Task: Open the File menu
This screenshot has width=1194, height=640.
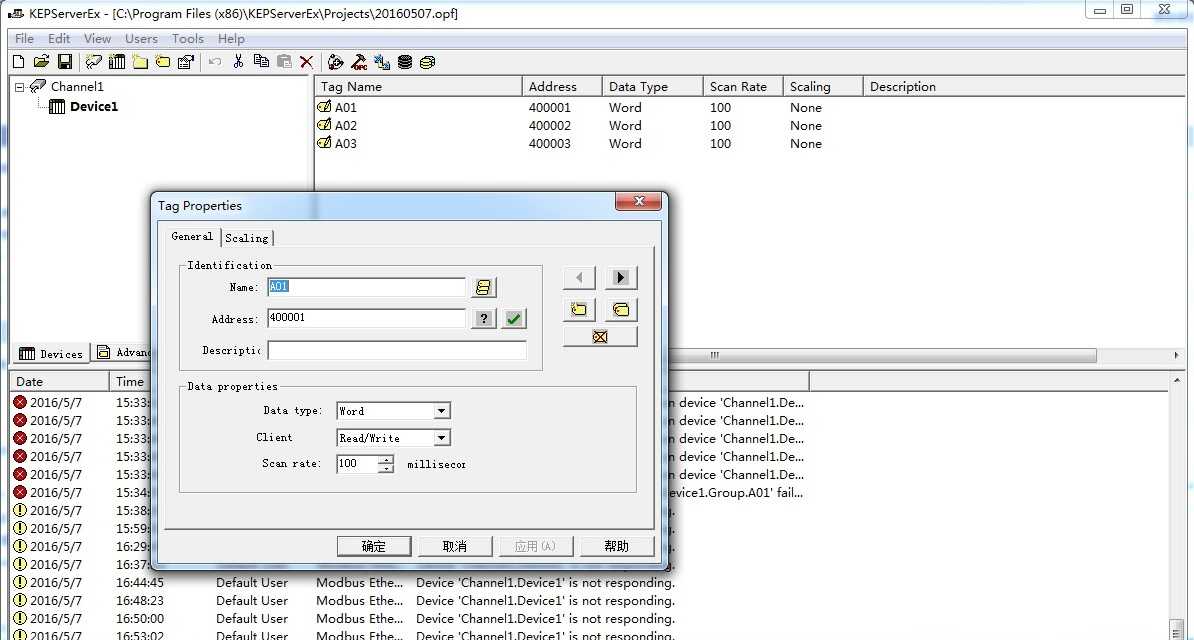Action: click(24, 38)
